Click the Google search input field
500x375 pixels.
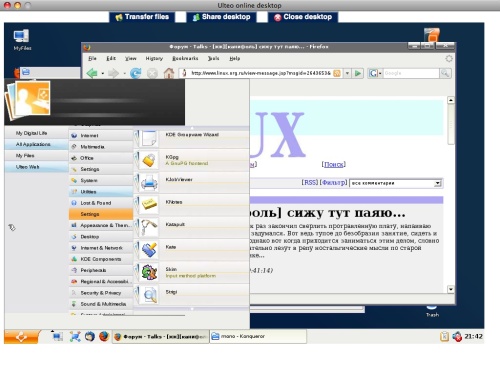coord(411,73)
